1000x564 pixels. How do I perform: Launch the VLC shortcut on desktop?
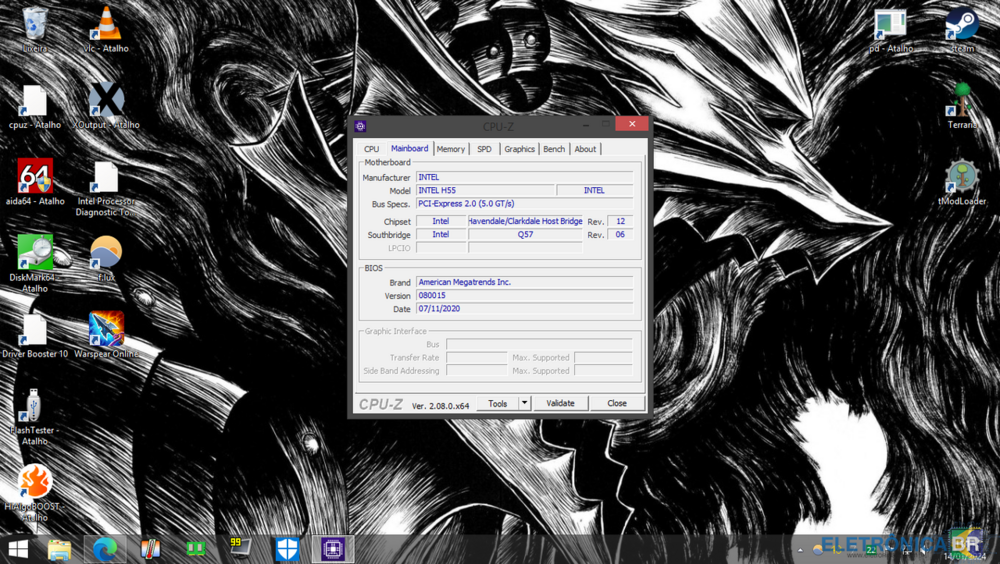pyautogui.click(x=105, y=24)
